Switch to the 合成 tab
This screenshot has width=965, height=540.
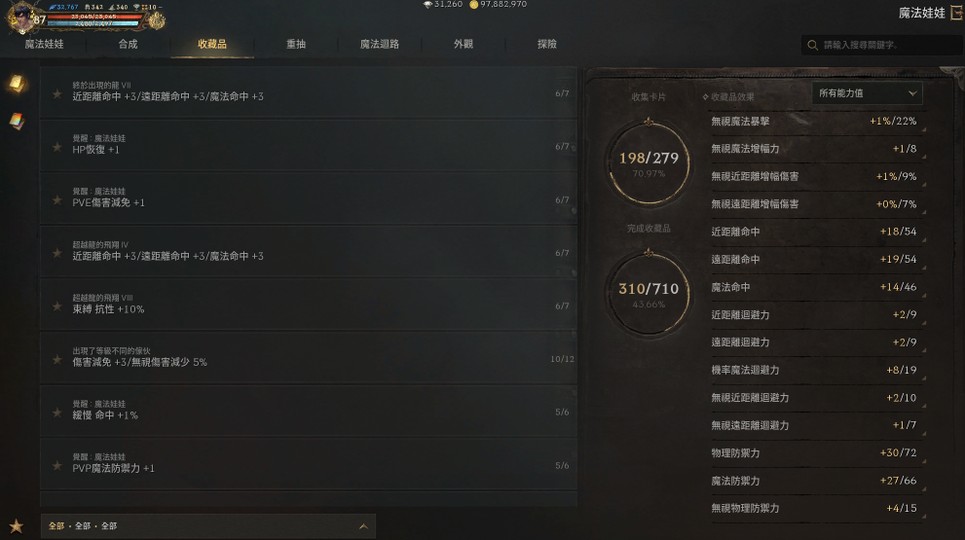coord(128,44)
